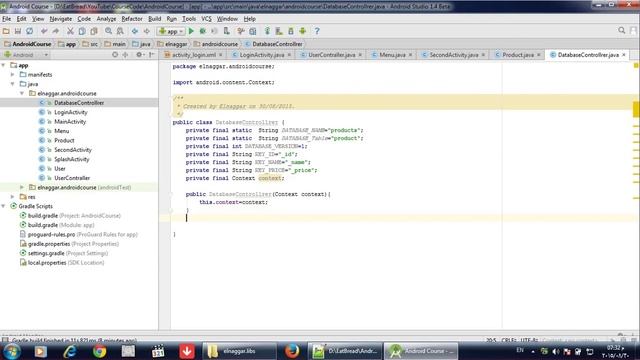Click the editor vertical scrollbar marker
The width and height of the screenshot is (640, 360).
(636, 109)
